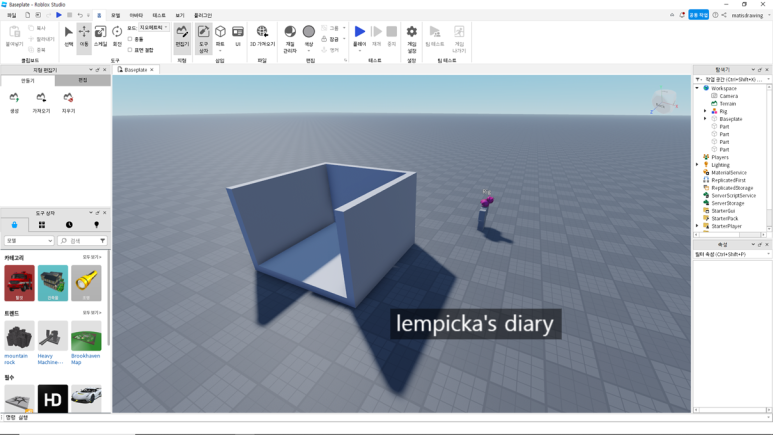Open the mountain rock asset link
Screen dimensions: 773x435
(x=16, y=359)
